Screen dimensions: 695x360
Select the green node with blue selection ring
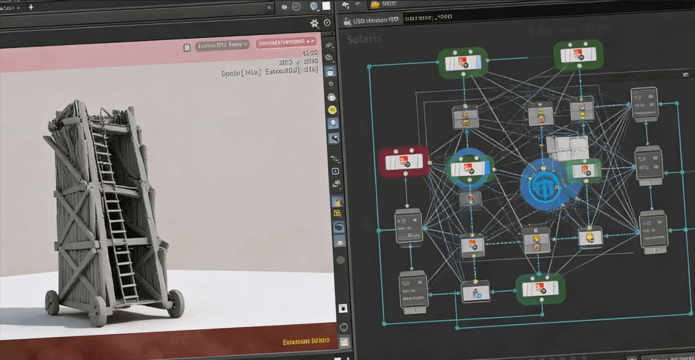(469, 169)
